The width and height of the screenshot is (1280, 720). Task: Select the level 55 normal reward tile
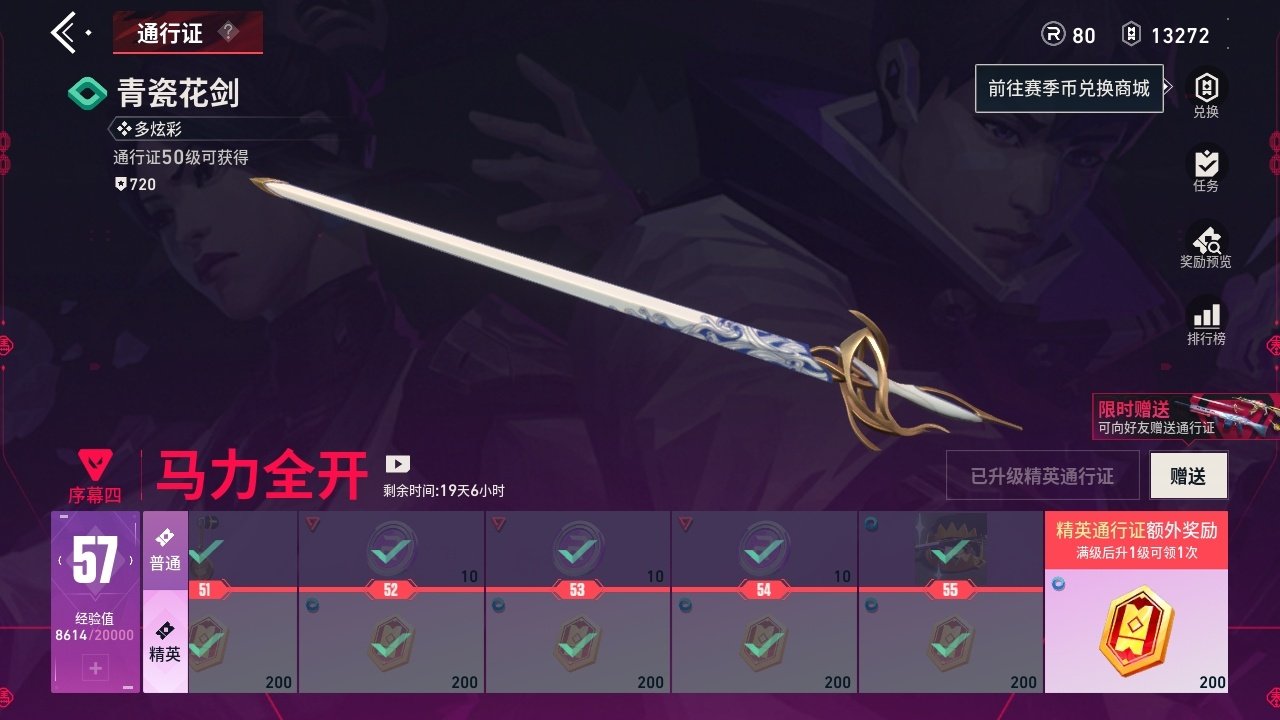tap(950, 549)
